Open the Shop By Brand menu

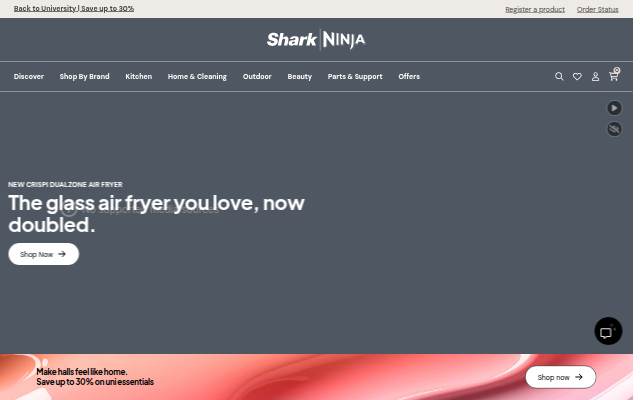84,76
